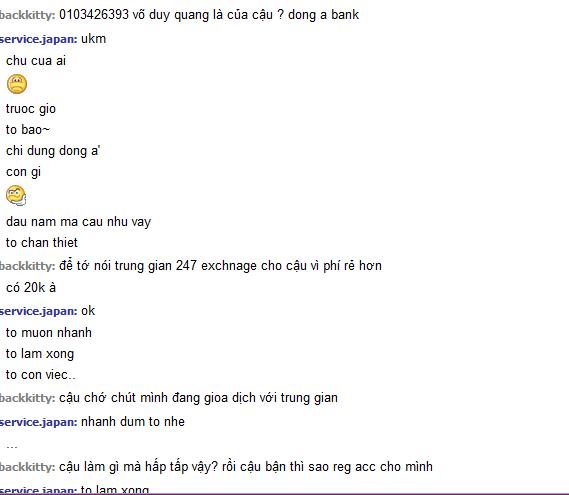Click the ellipsis line below service.japan

(12, 446)
